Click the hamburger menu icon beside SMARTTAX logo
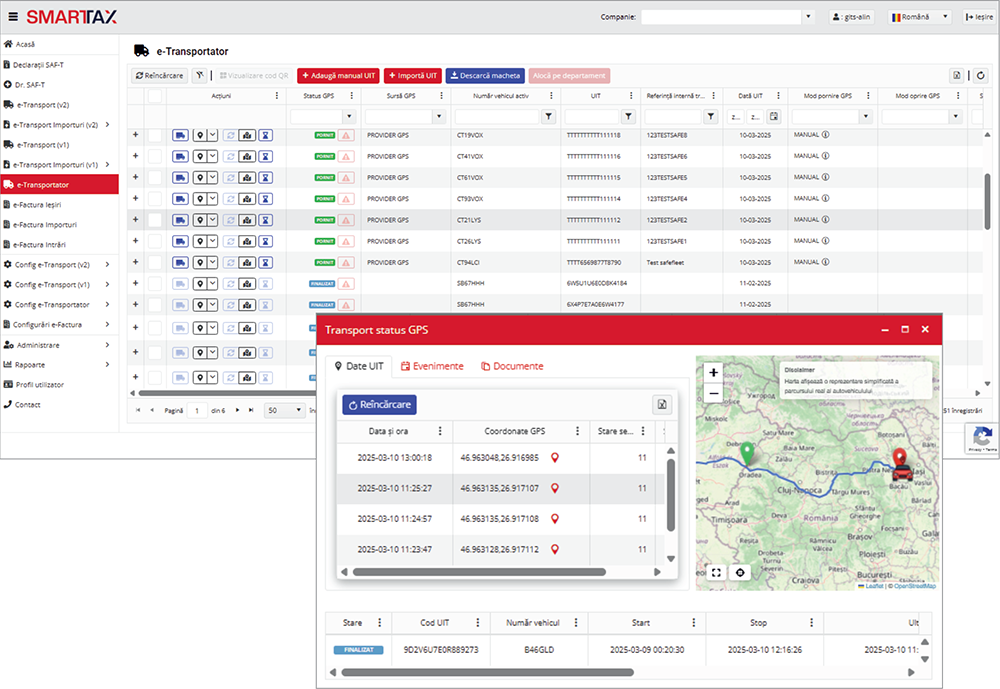This screenshot has height=689, width=1000. pos(12,16)
